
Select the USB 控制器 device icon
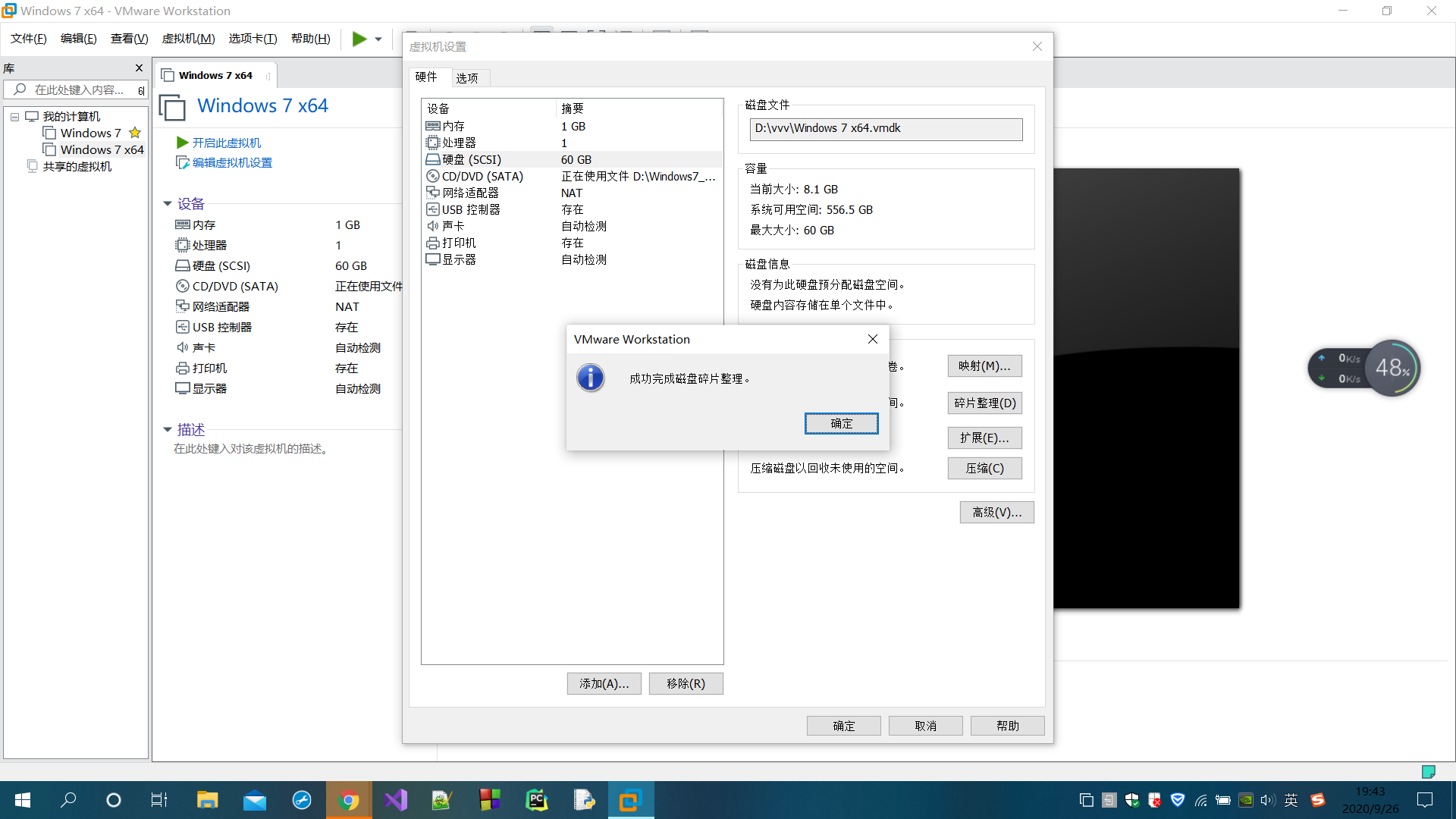[433, 209]
